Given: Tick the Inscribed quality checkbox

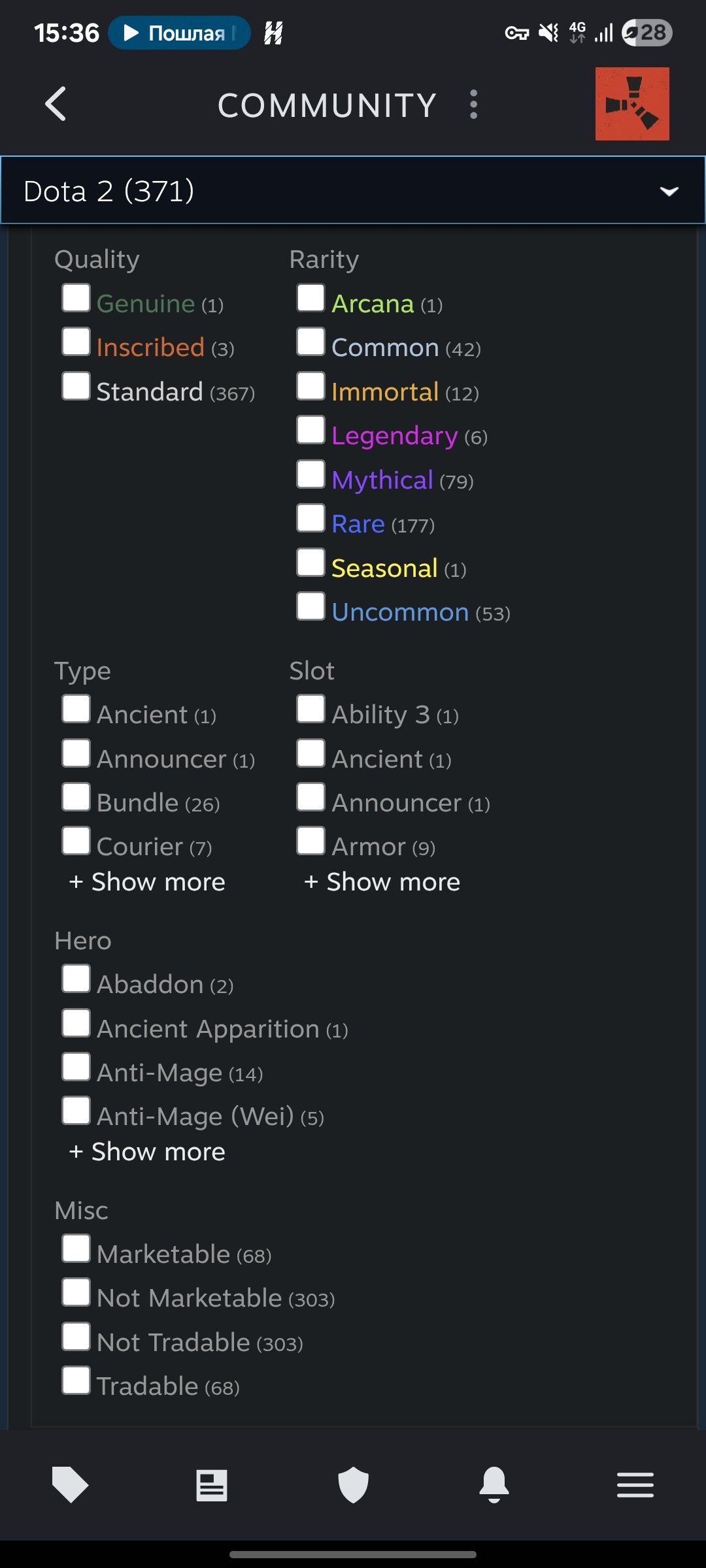Looking at the screenshot, I should coord(76,342).
